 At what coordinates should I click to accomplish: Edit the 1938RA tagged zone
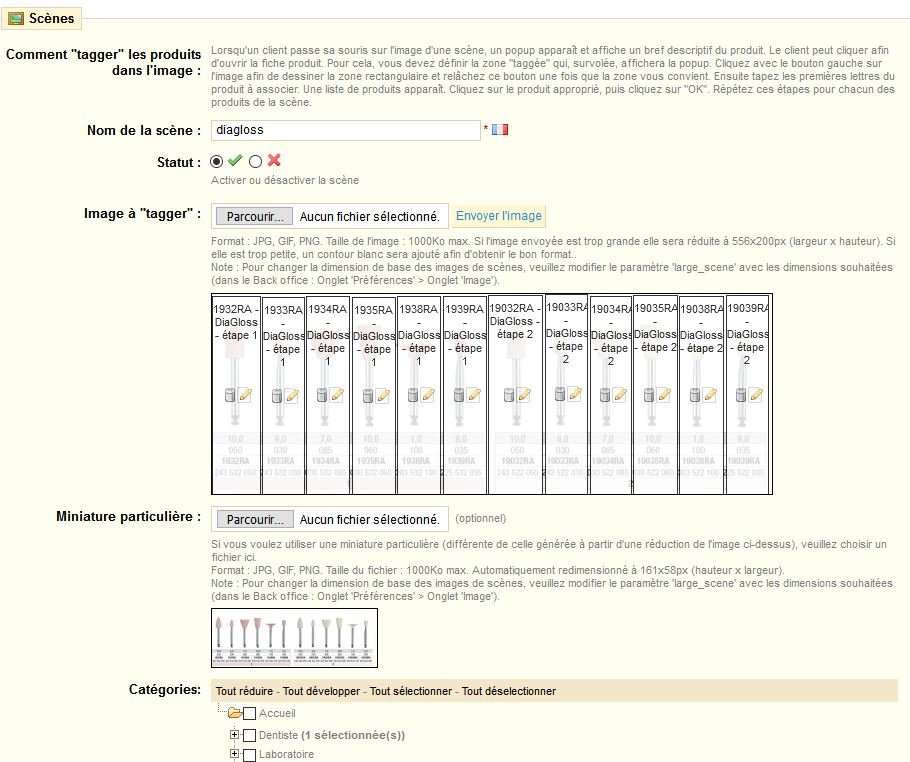click(x=428, y=395)
